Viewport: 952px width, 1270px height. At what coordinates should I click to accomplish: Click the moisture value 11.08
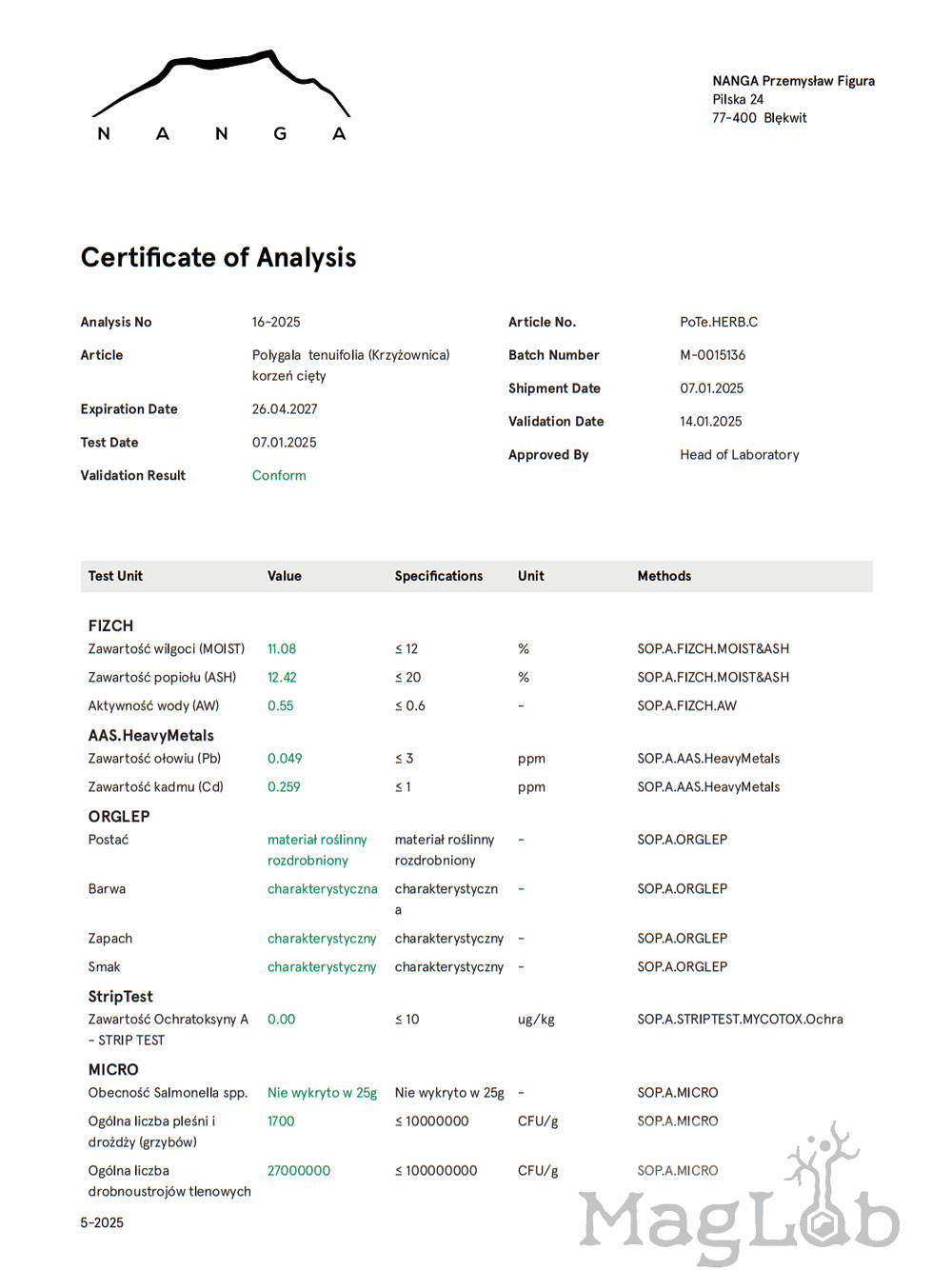click(x=282, y=649)
